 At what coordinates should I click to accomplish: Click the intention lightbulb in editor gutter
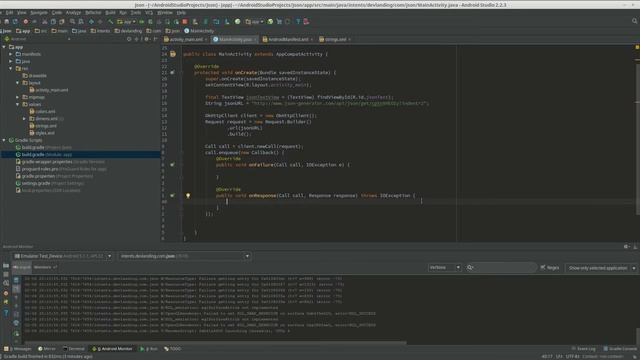188,196
